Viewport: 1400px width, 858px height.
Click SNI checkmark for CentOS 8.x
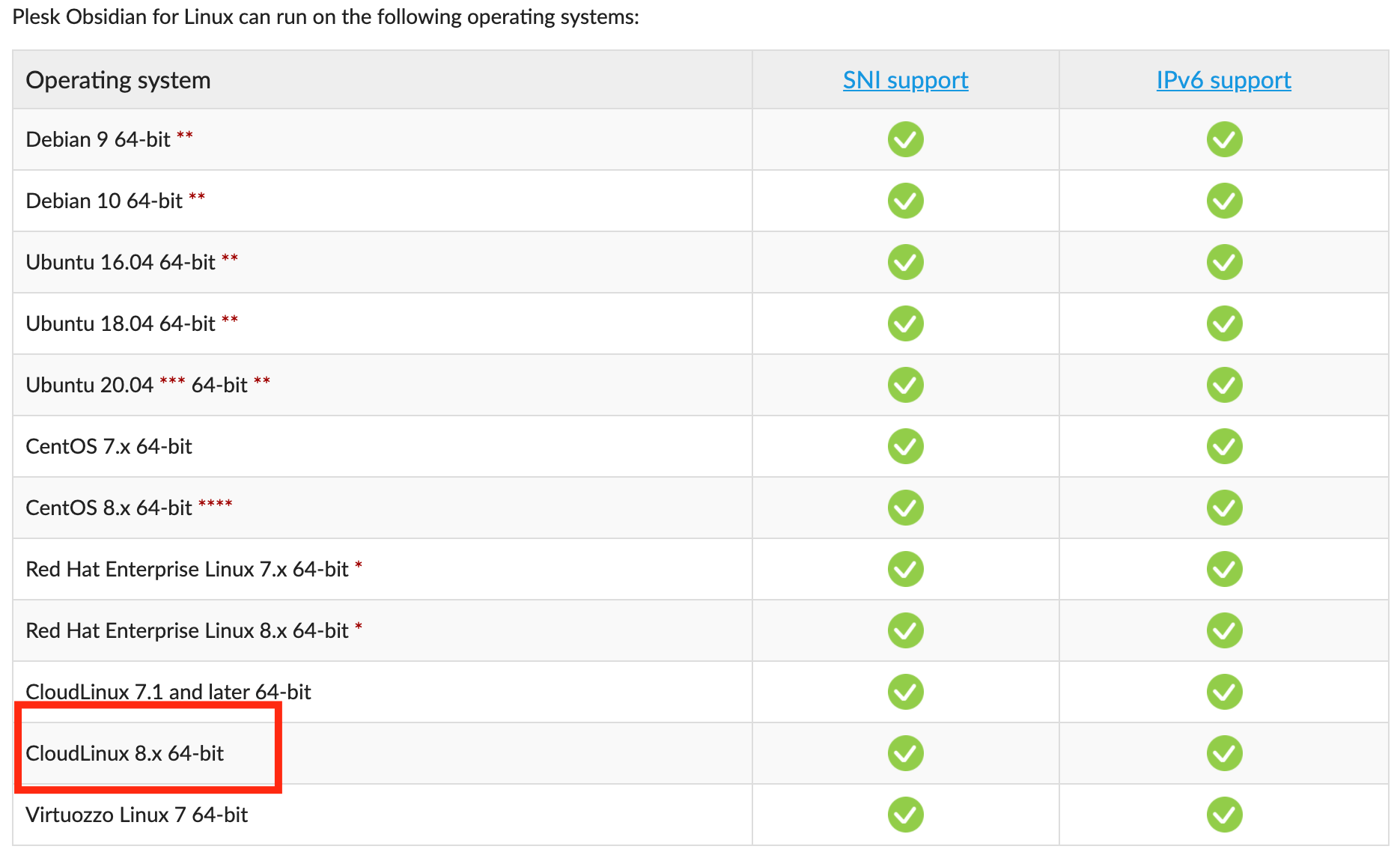point(905,508)
